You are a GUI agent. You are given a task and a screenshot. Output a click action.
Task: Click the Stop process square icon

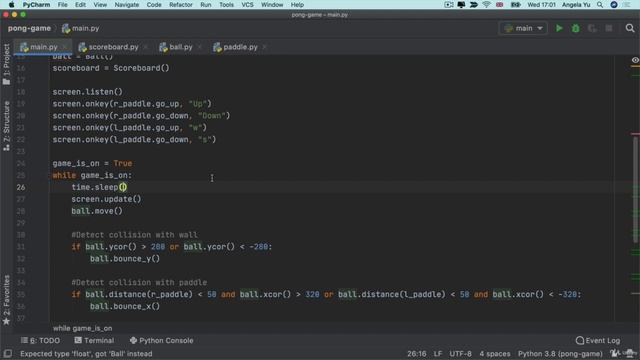609,28
